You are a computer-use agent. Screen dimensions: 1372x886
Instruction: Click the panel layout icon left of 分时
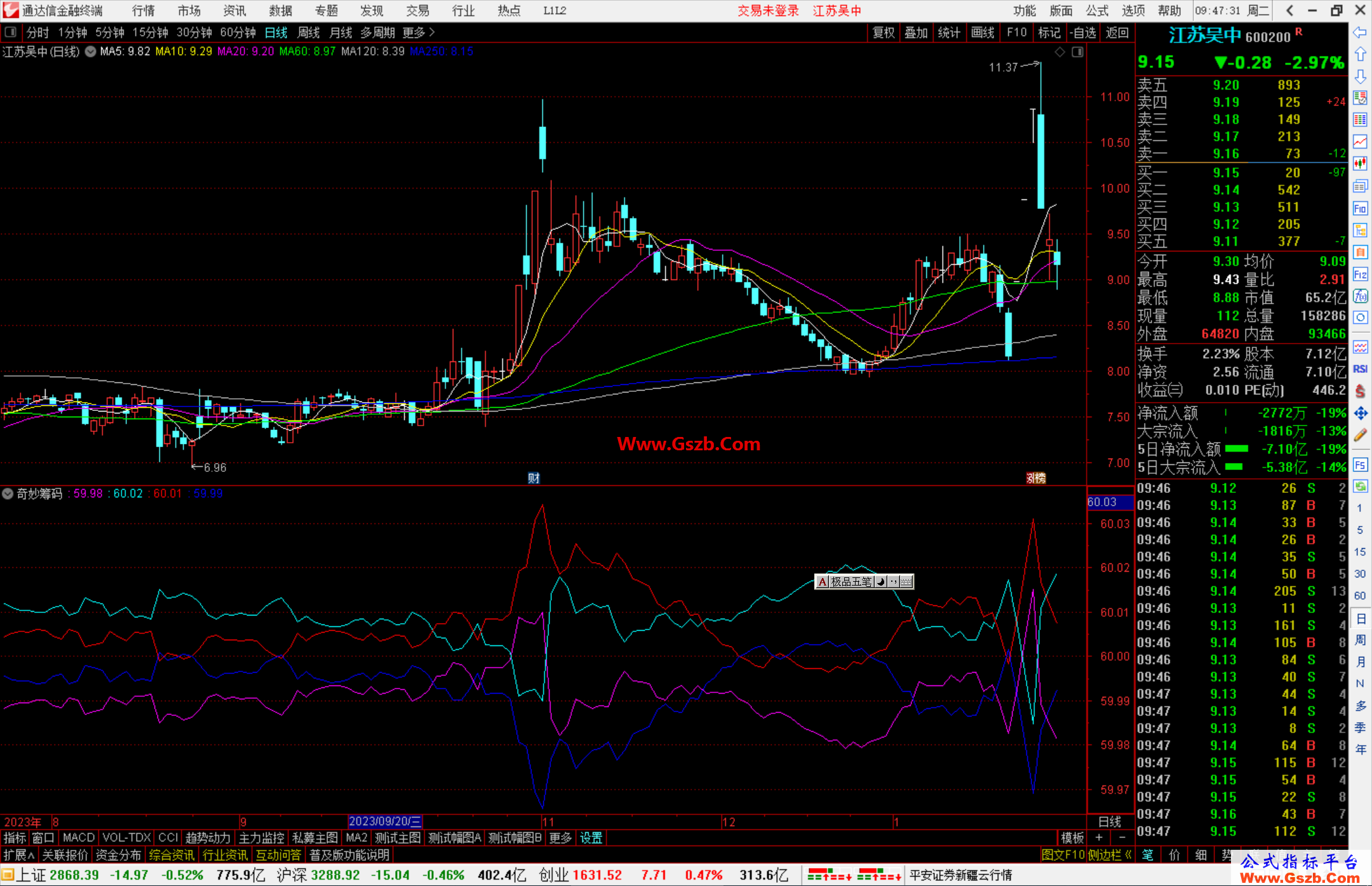pos(11,32)
